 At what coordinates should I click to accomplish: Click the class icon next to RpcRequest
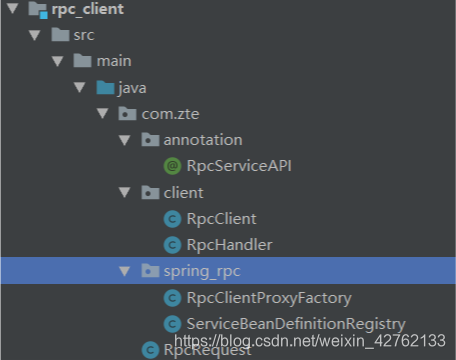pos(150,350)
